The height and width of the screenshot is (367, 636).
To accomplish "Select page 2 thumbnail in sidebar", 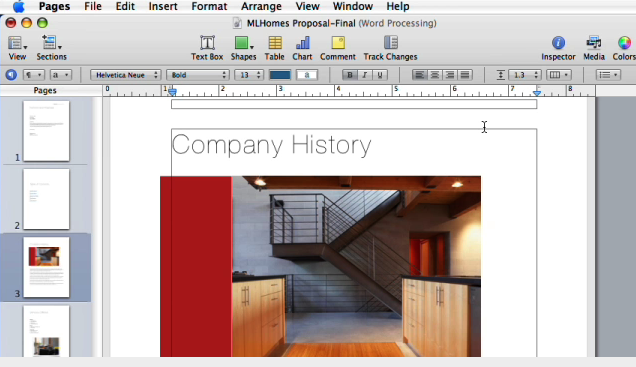I will [x=46, y=199].
